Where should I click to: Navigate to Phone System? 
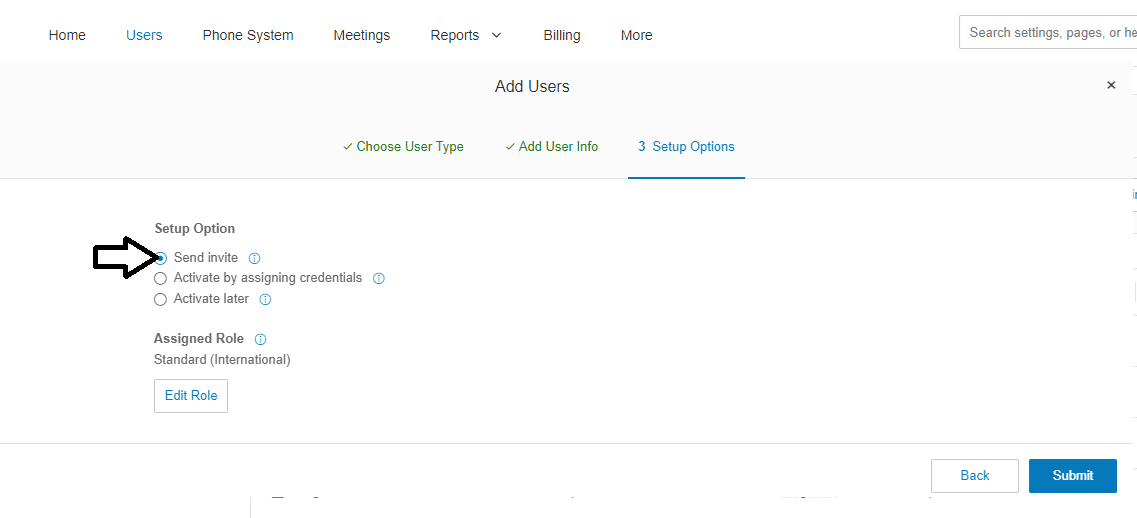[248, 35]
